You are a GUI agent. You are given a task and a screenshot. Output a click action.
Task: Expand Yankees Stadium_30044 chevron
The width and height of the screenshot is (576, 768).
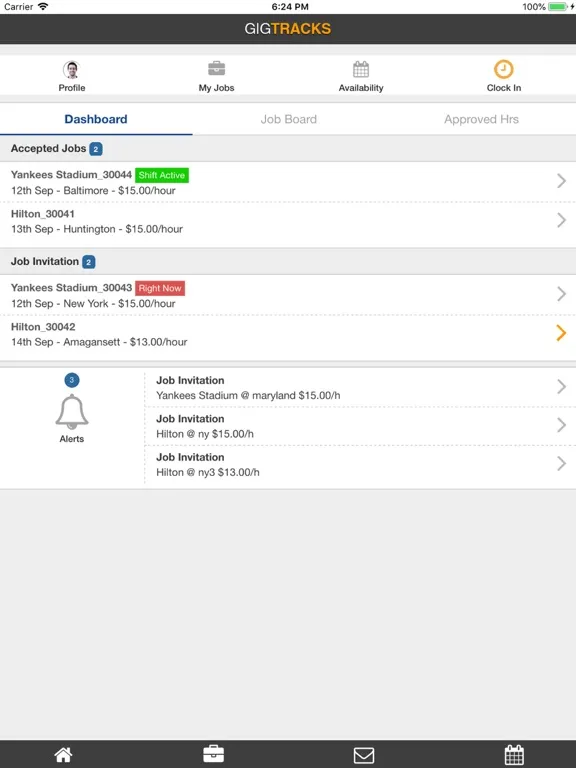click(x=561, y=181)
